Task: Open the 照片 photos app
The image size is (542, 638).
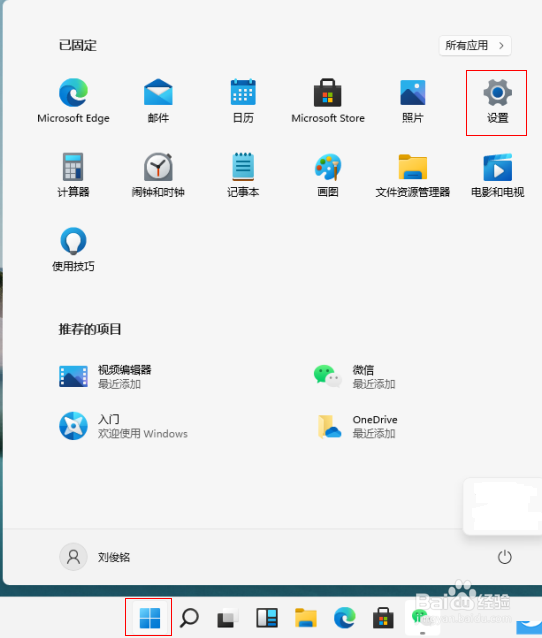Action: (413, 101)
